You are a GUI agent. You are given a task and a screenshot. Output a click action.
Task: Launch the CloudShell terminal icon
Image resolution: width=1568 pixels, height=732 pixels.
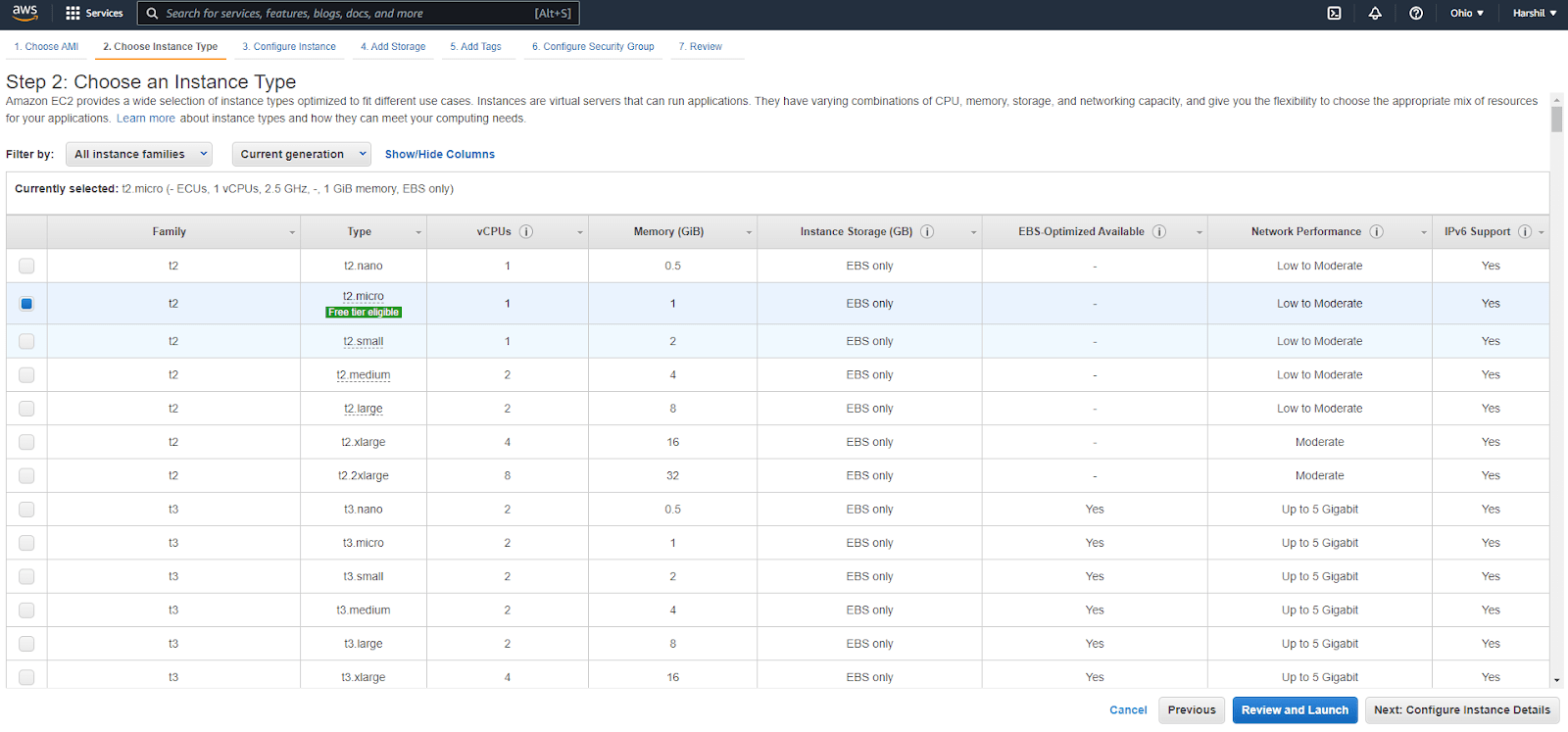tap(1334, 14)
